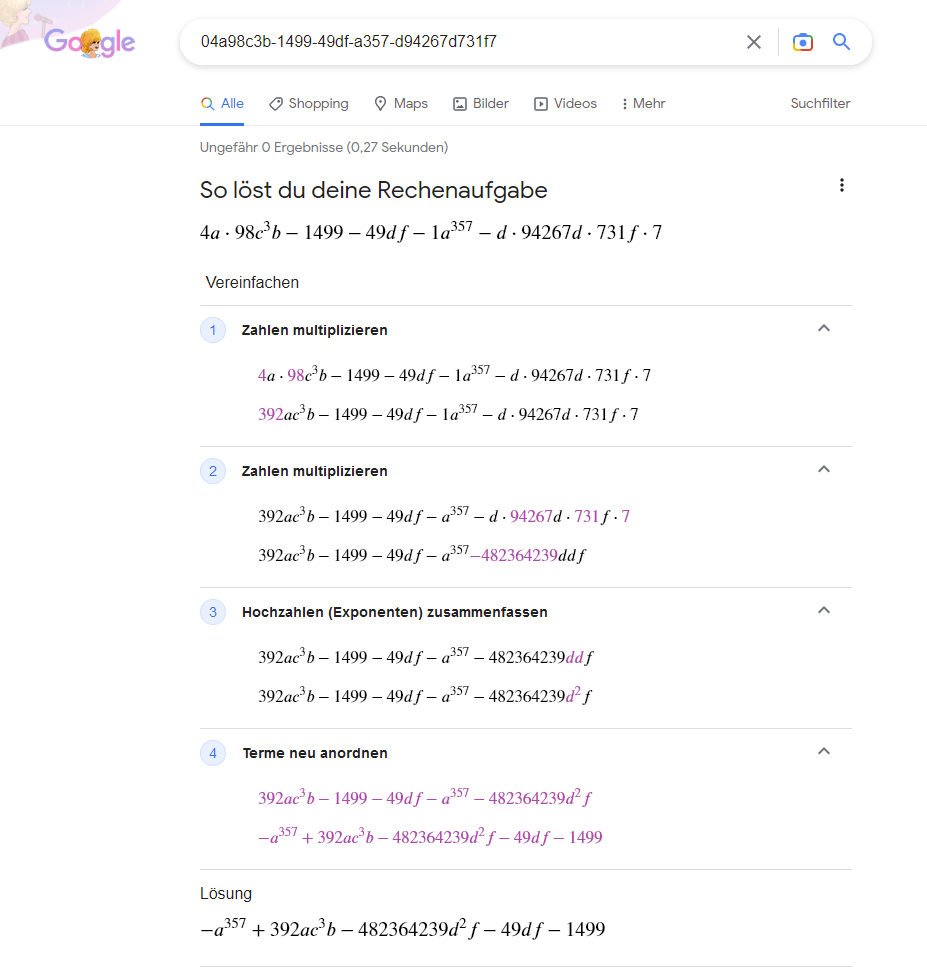Click the Google doodle logo
This screenshot has height=975, width=927.
(89, 42)
